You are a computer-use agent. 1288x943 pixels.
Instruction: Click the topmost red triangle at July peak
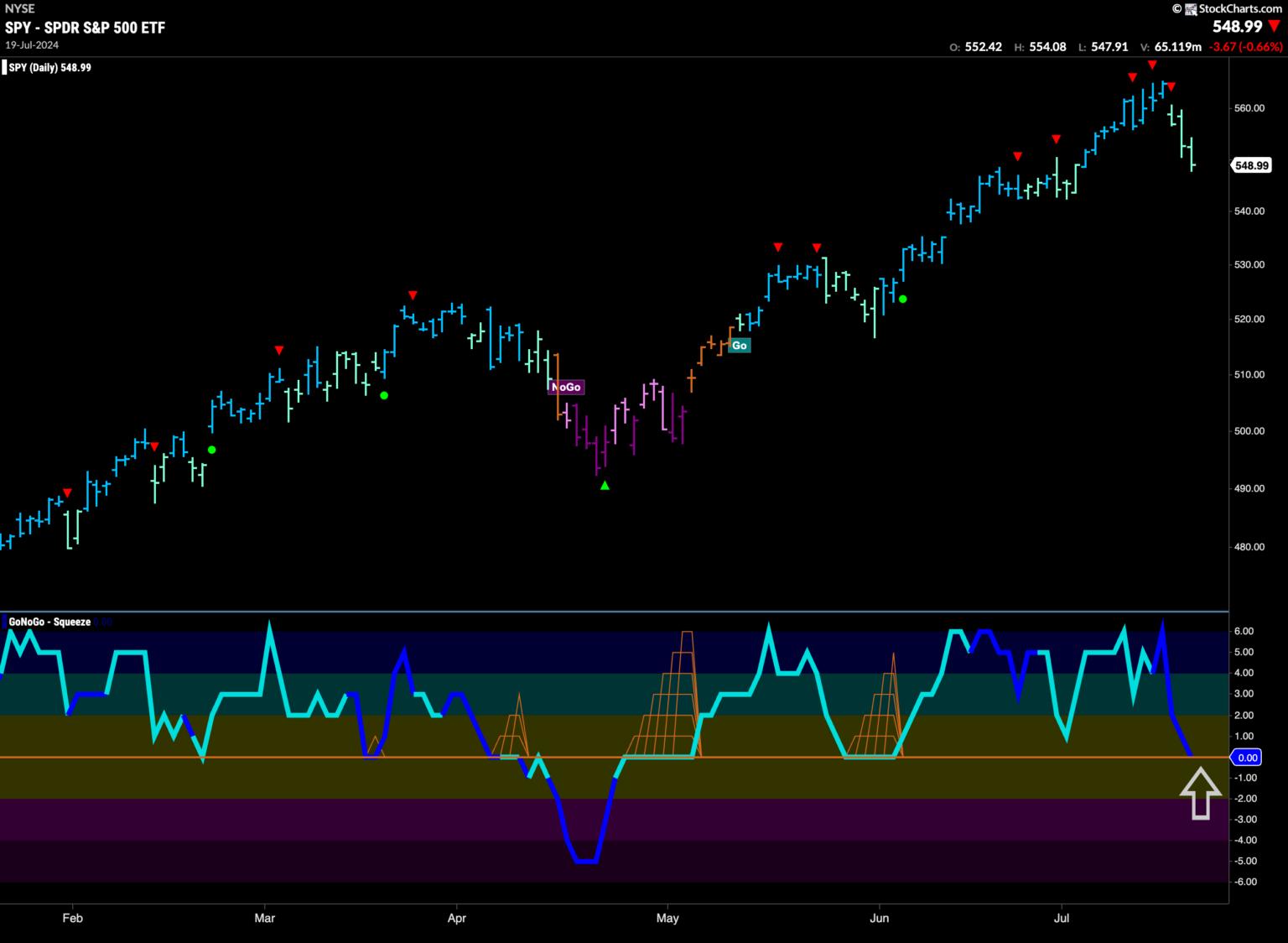(x=1152, y=65)
